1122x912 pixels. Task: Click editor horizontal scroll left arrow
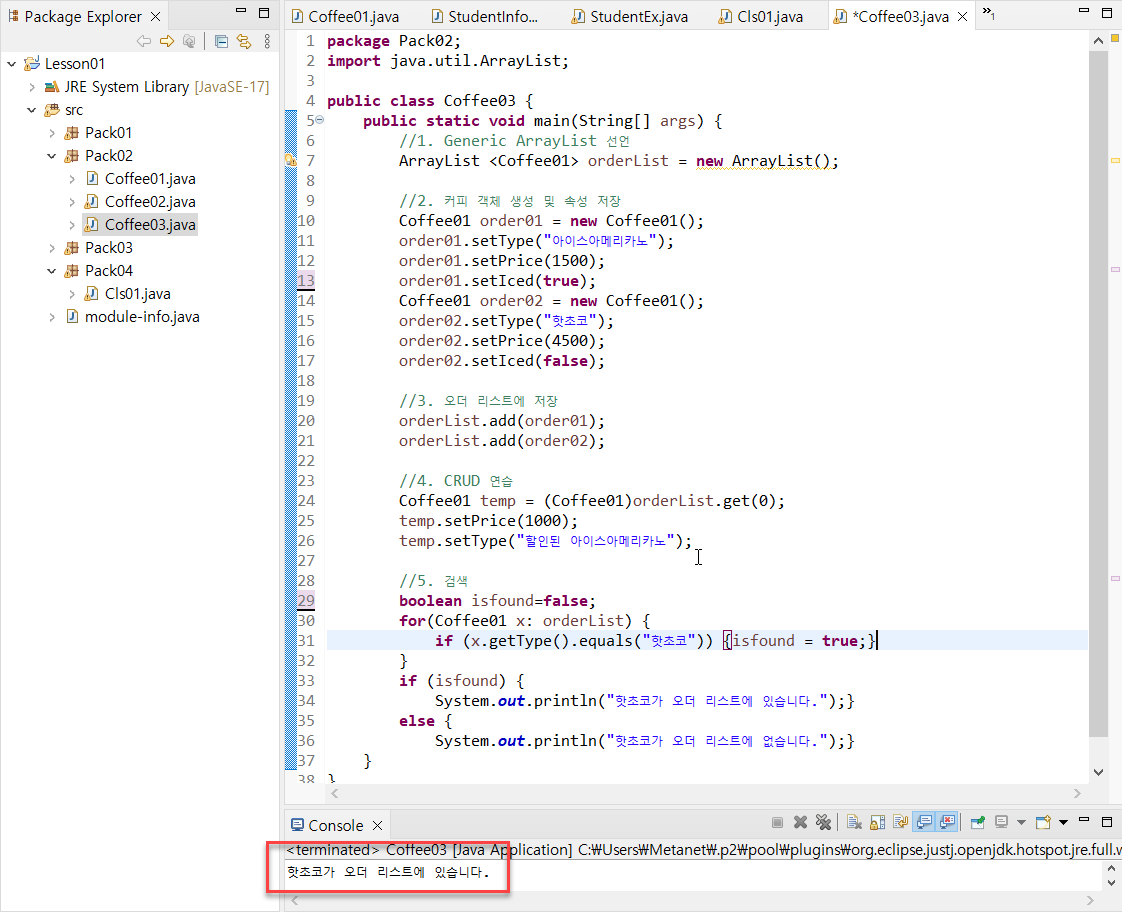tap(334, 793)
